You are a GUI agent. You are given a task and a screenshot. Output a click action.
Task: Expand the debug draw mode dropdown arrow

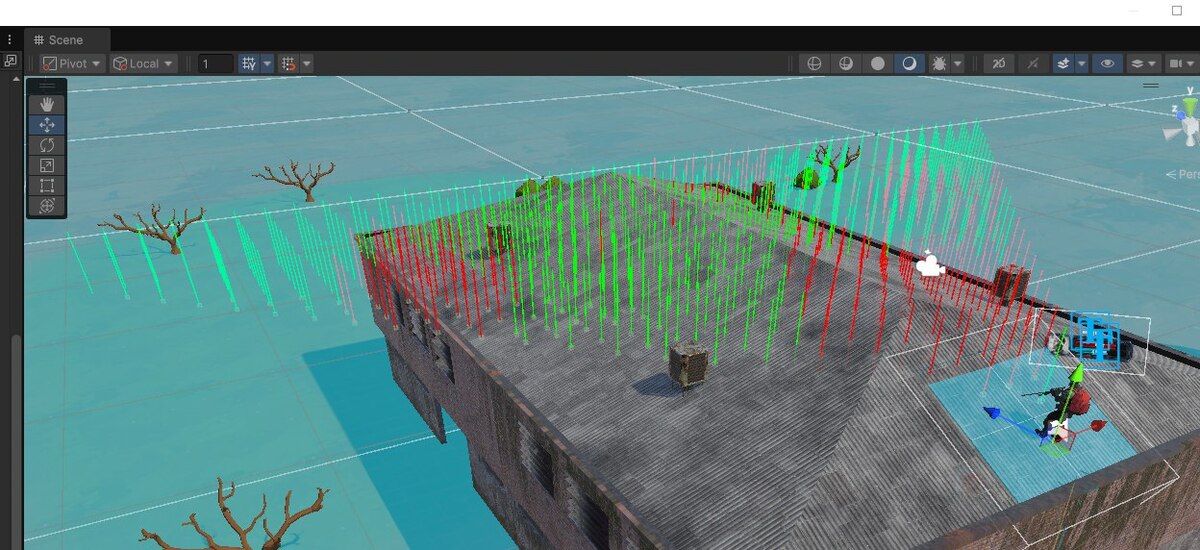(x=958, y=63)
